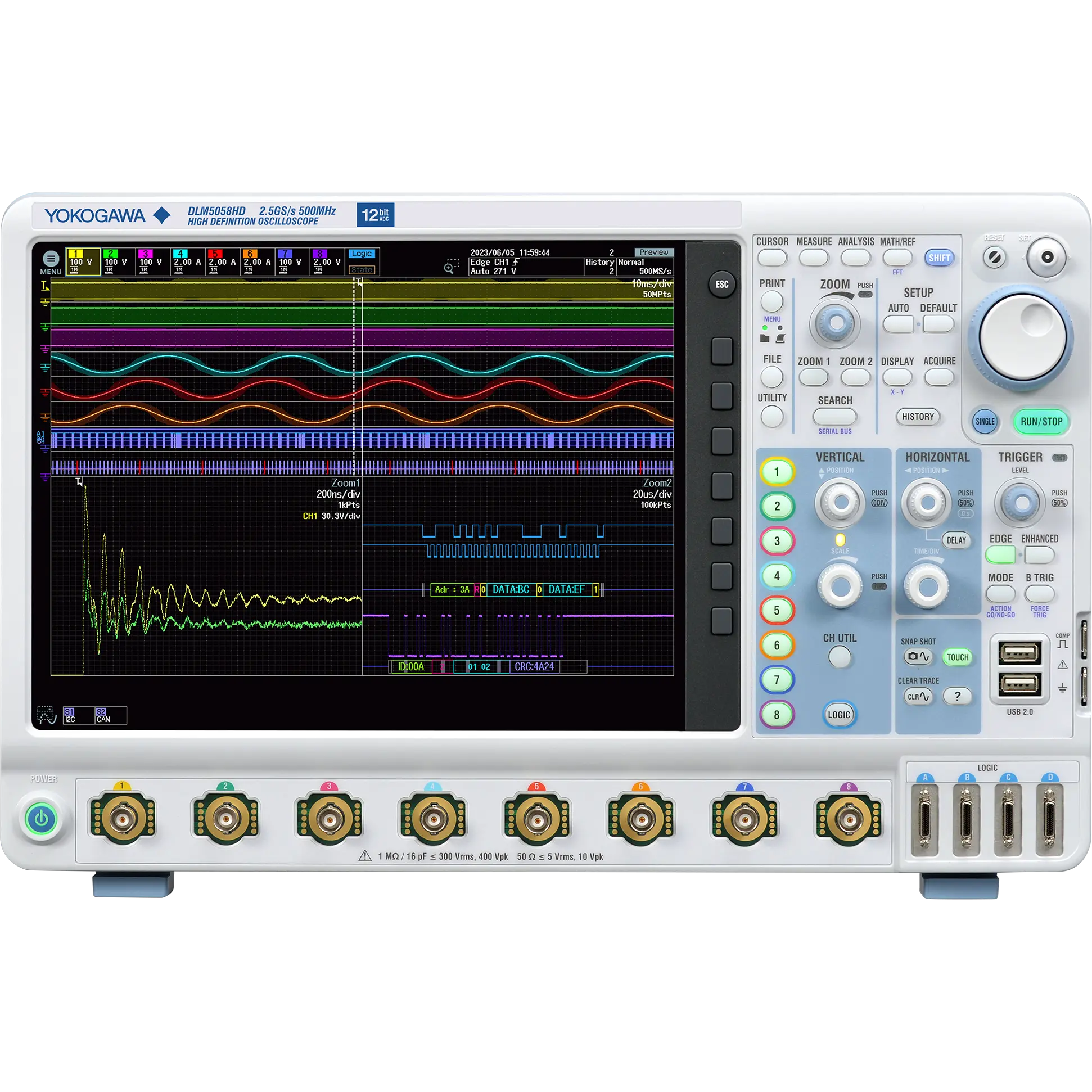Push the SET joystick button

click(1046, 257)
